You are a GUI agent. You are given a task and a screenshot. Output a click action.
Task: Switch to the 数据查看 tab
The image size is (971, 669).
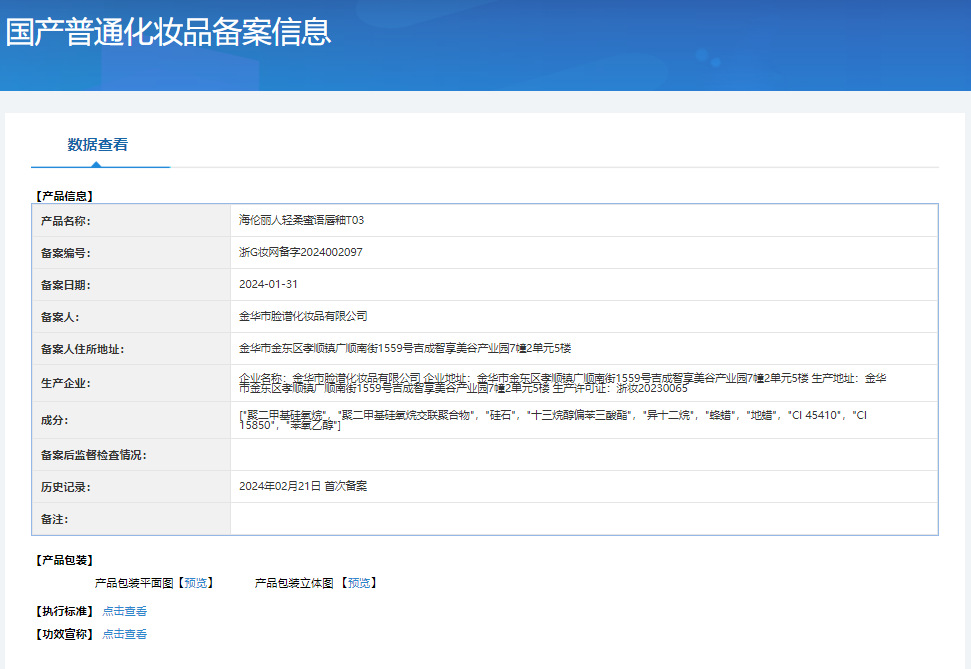[98, 145]
